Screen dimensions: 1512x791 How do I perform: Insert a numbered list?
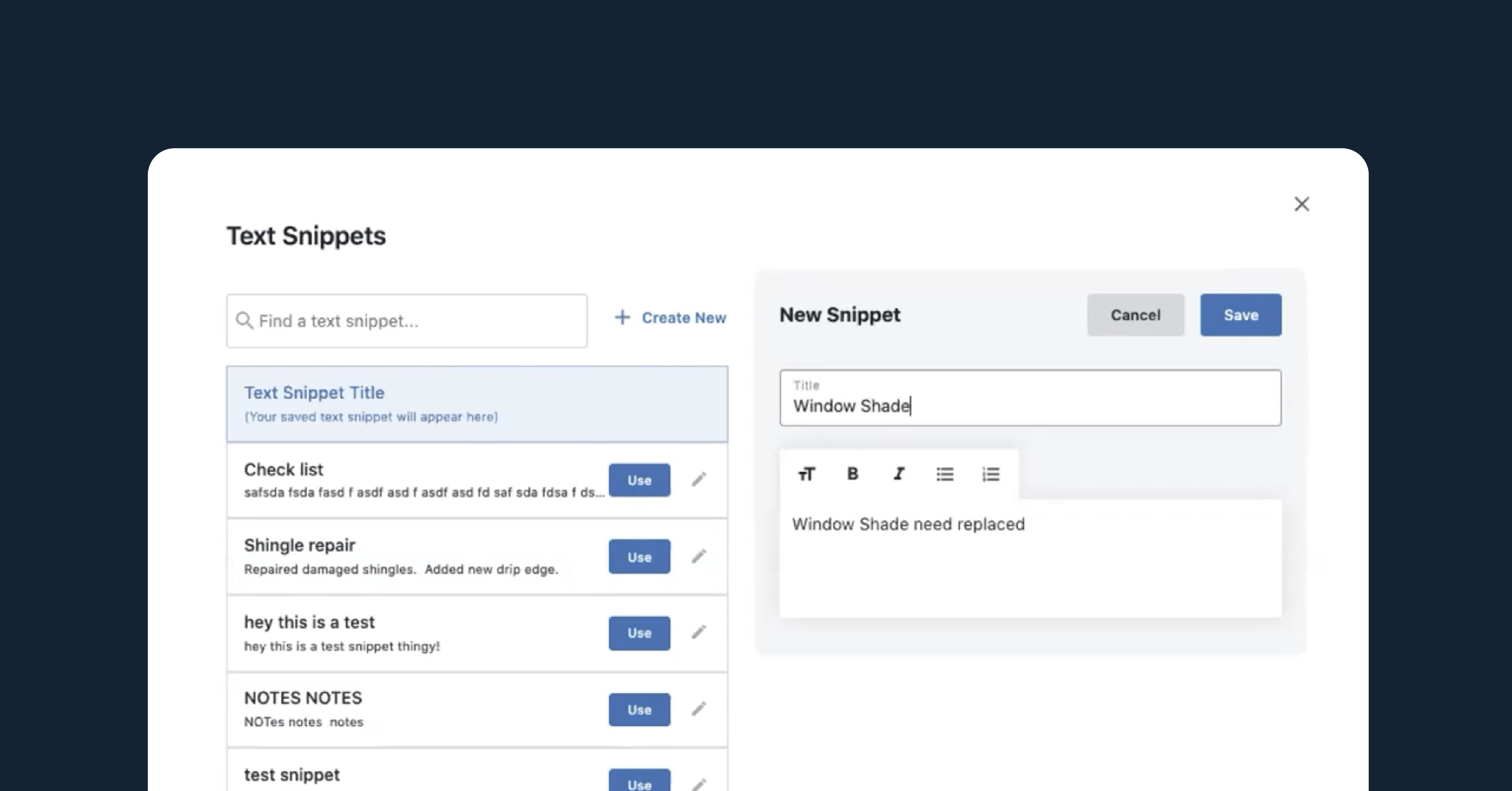(991, 473)
